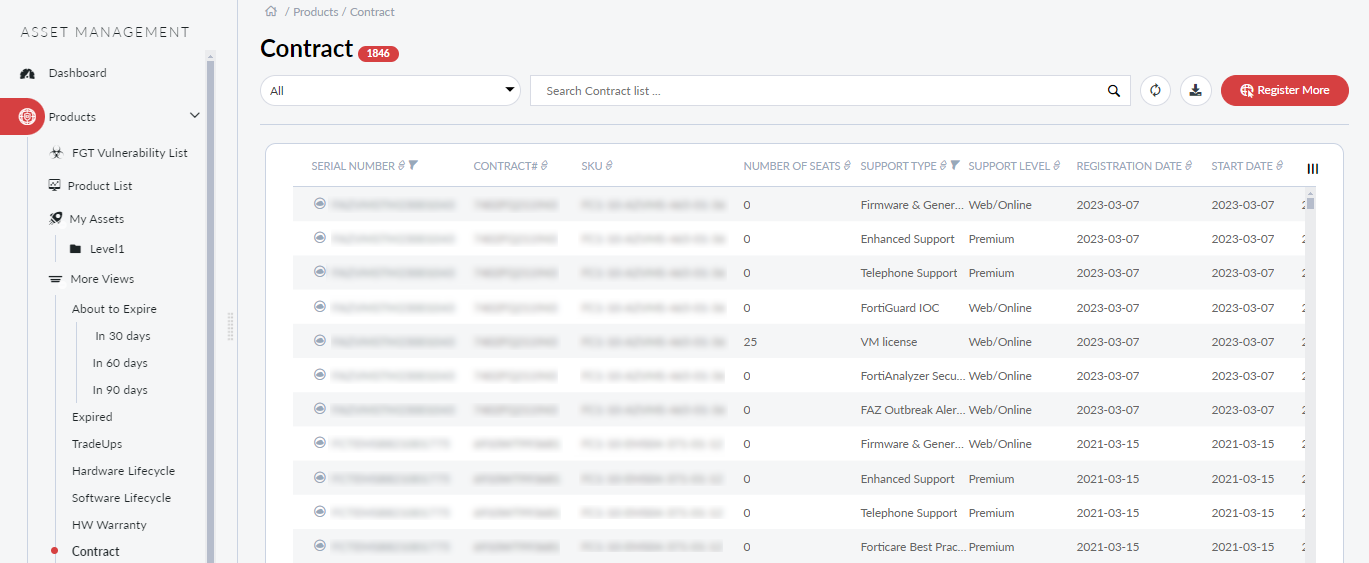Open the TradeUps view
Image resolution: width=1369 pixels, height=563 pixels.
pos(97,444)
